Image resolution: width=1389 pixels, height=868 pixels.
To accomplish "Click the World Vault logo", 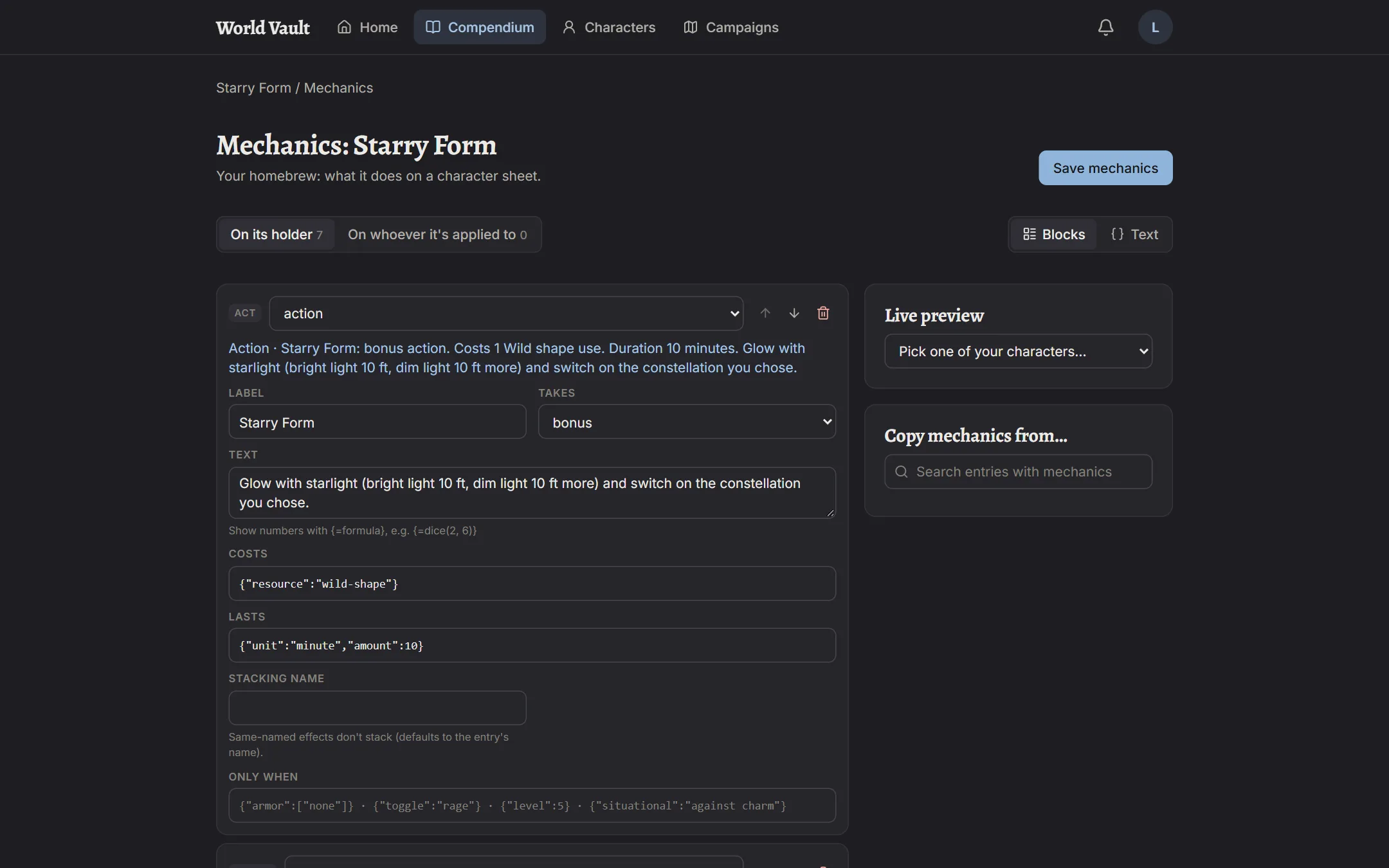I will (263, 28).
